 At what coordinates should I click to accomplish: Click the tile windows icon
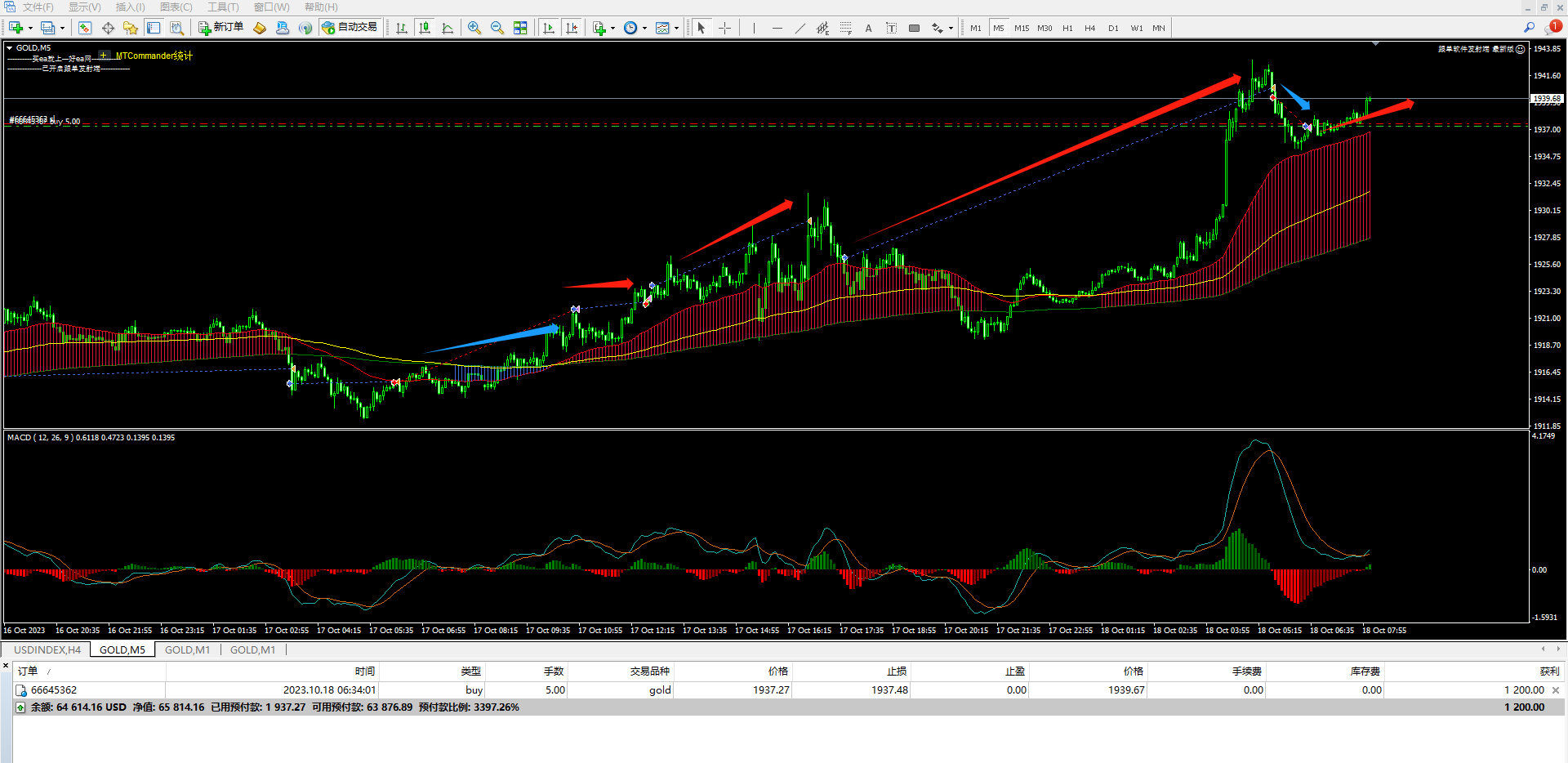click(x=520, y=28)
